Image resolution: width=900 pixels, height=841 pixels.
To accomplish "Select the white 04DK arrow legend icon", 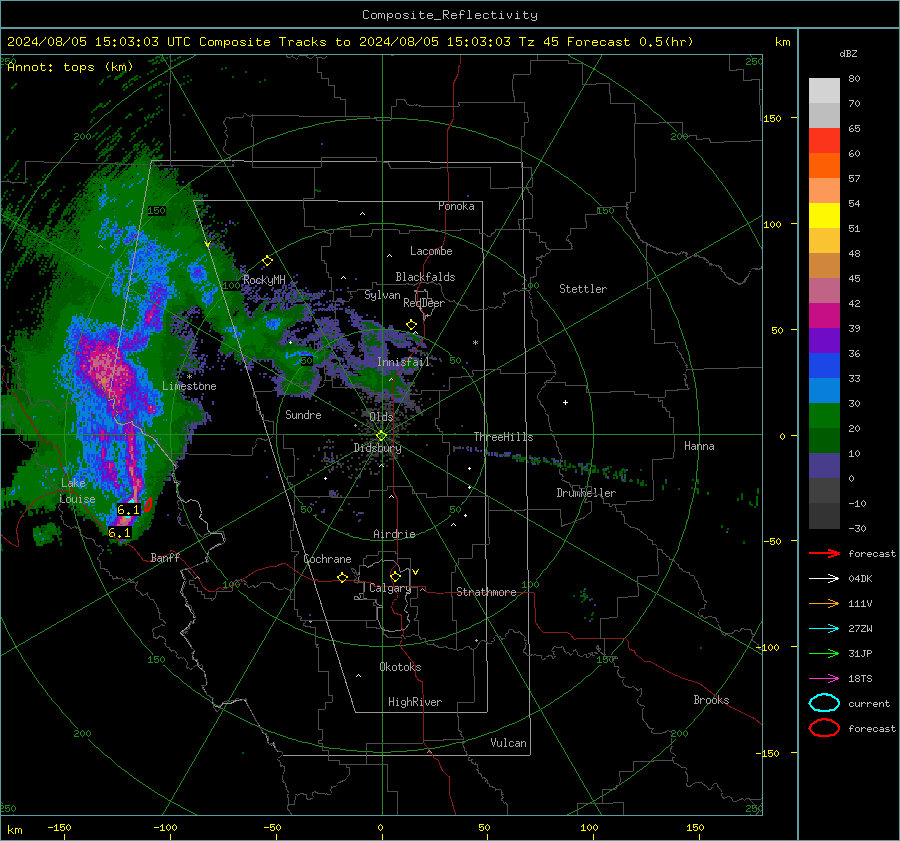I will click(824, 578).
